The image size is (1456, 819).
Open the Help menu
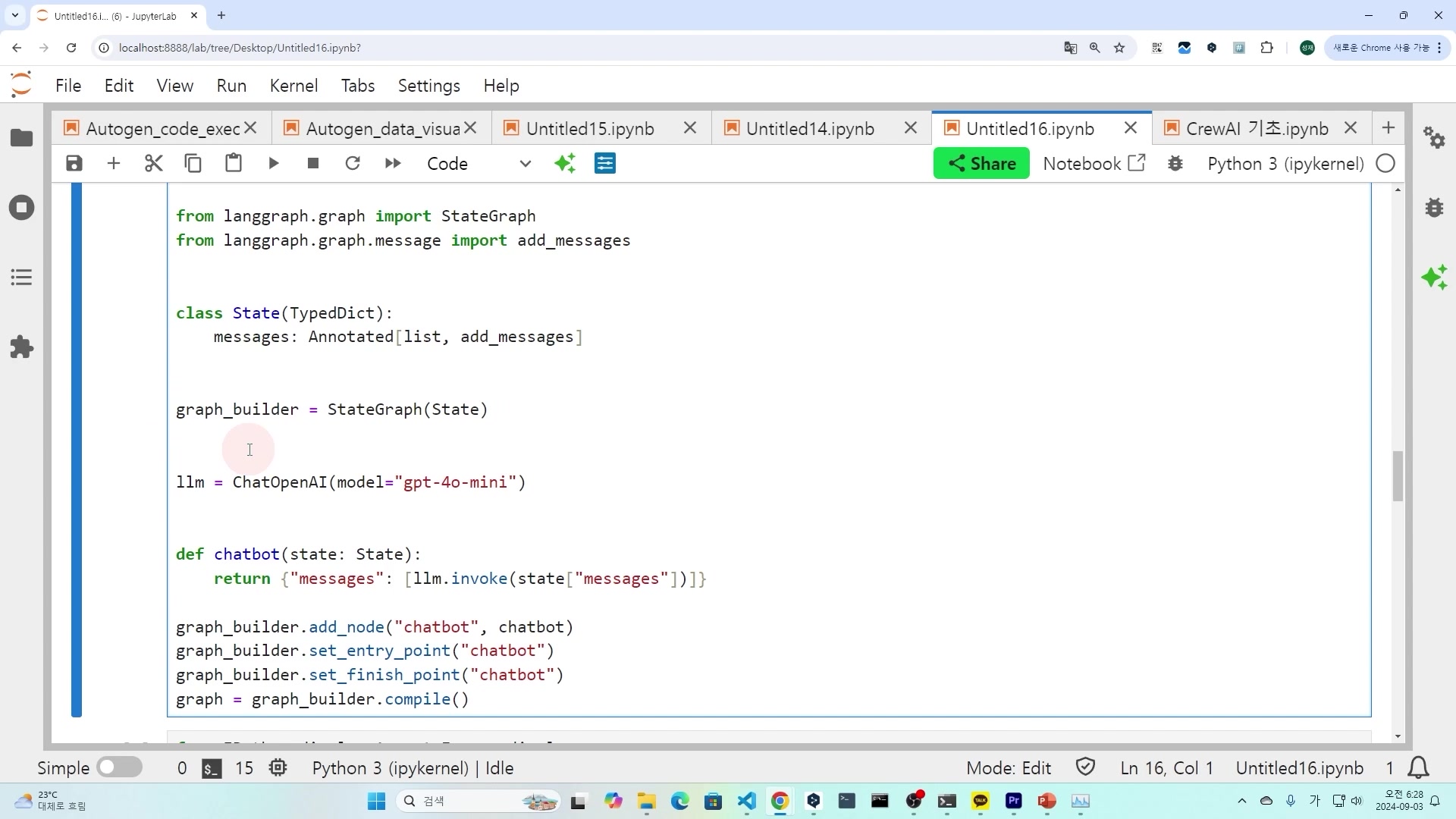pyautogui.click(x=501, y=86)
